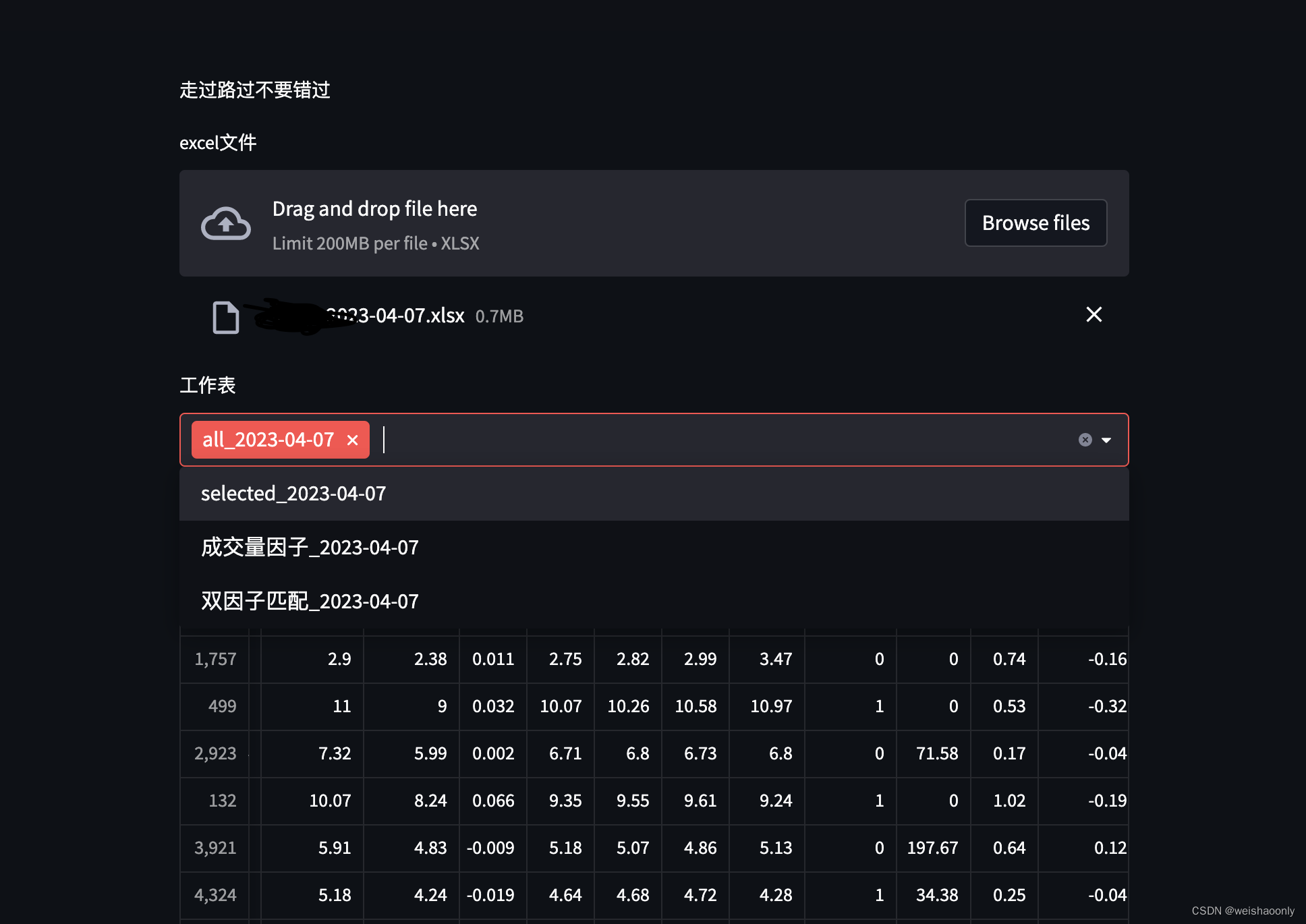Click the excel文件 label
1306x924 pixels.
tap(218, 142)
